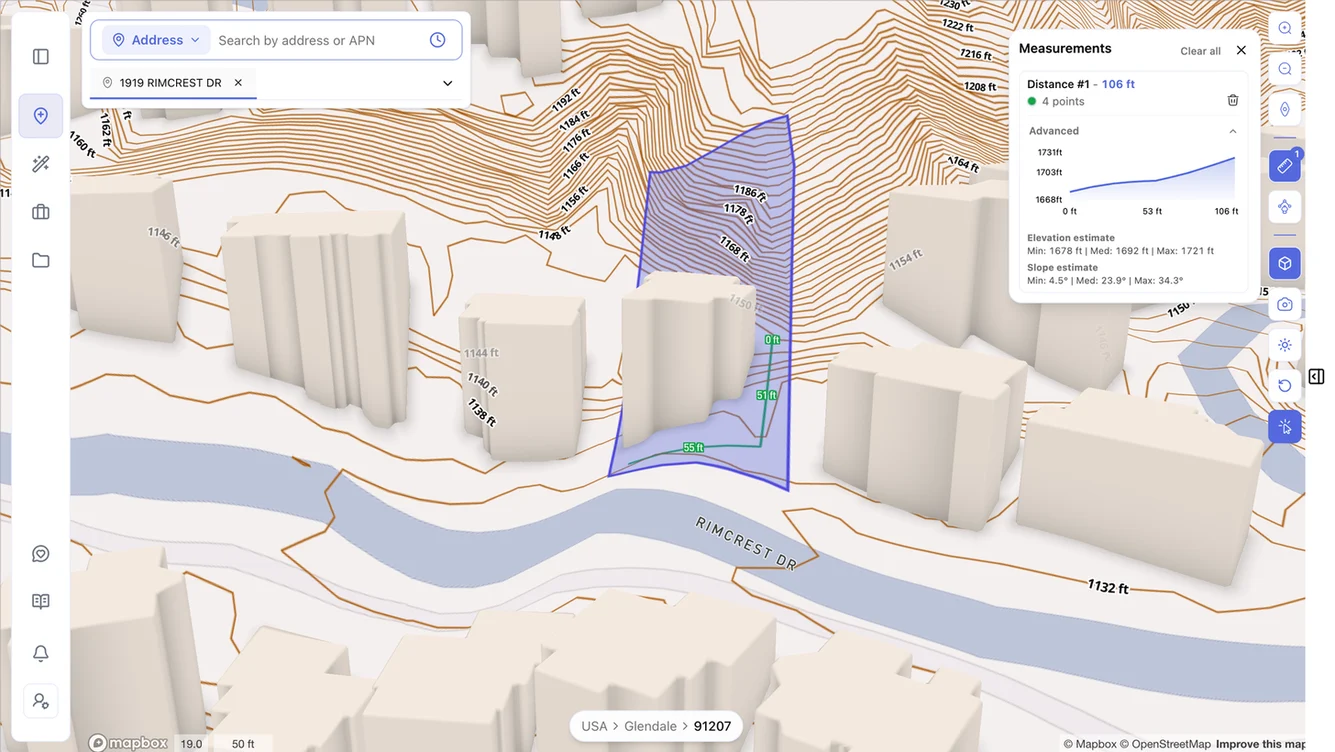Image resolution: width=1335 pixels, height=752 pixels.
Task: Open the notifications bell
Action: [41, 653]
